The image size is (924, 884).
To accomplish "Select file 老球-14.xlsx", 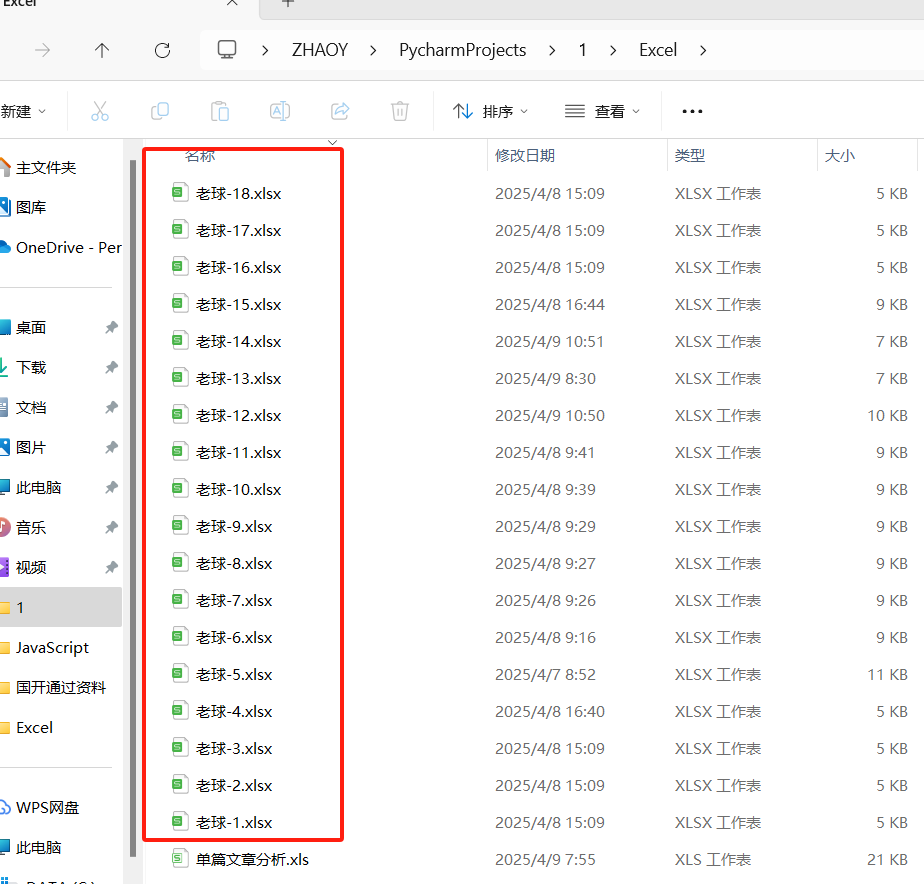I will point(238,342).
